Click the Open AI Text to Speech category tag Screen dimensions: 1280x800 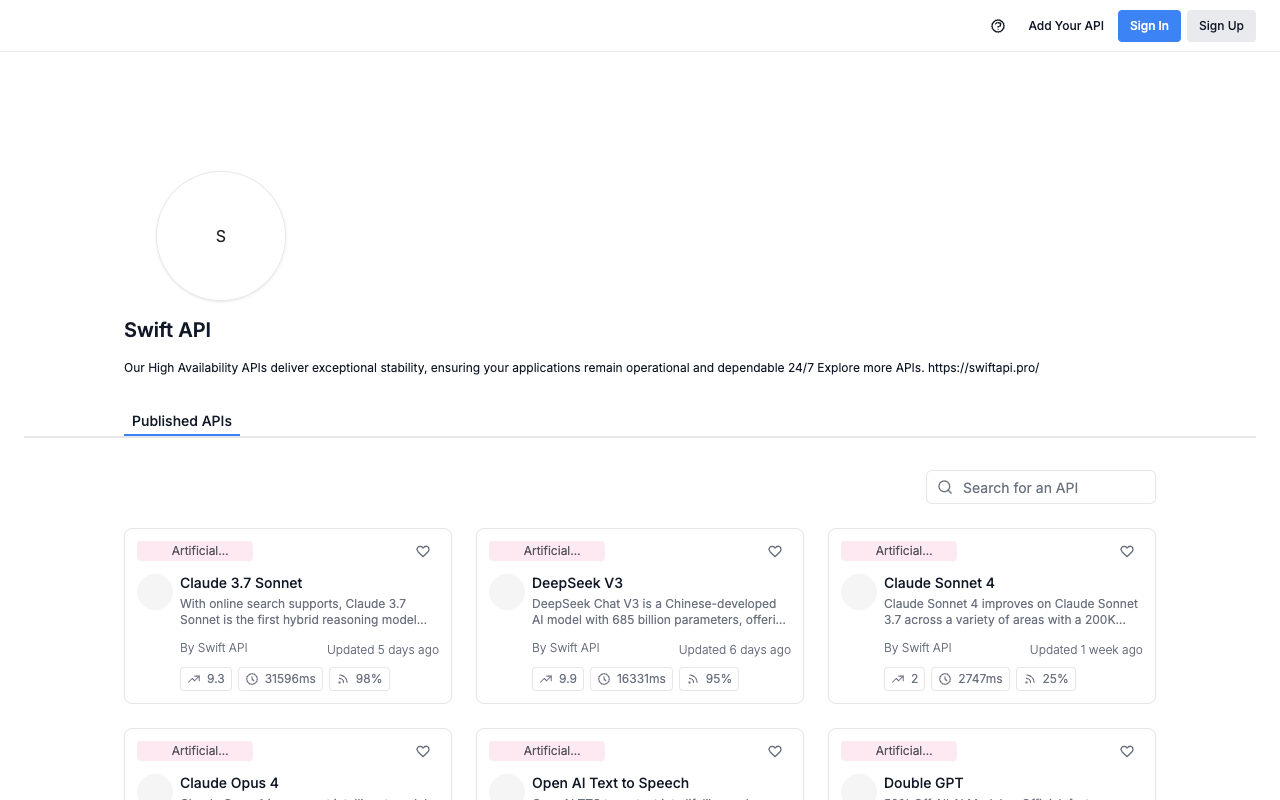547,751
